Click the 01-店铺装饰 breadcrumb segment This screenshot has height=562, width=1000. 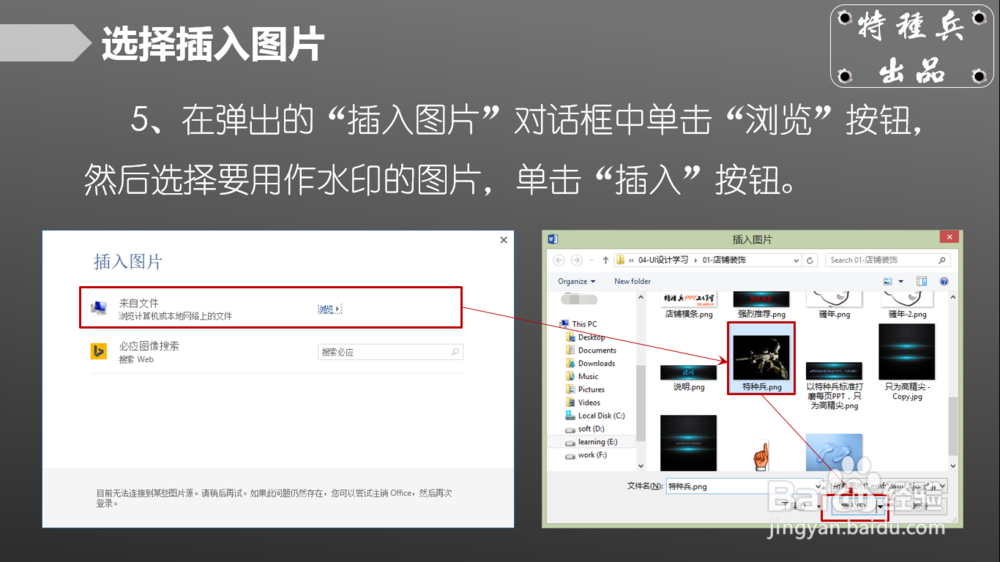coord(724,260)
